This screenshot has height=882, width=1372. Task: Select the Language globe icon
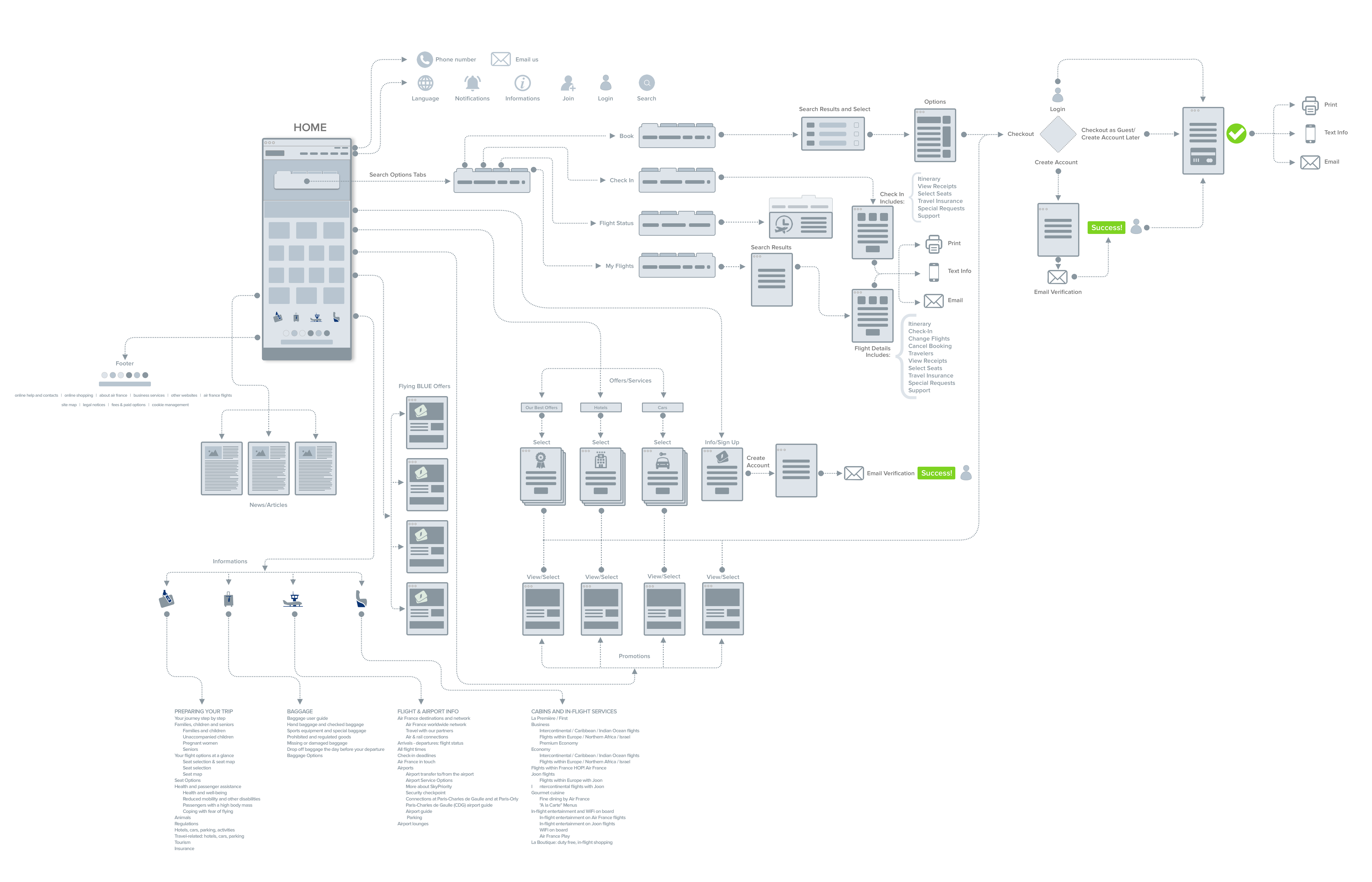tap(425, 83)
